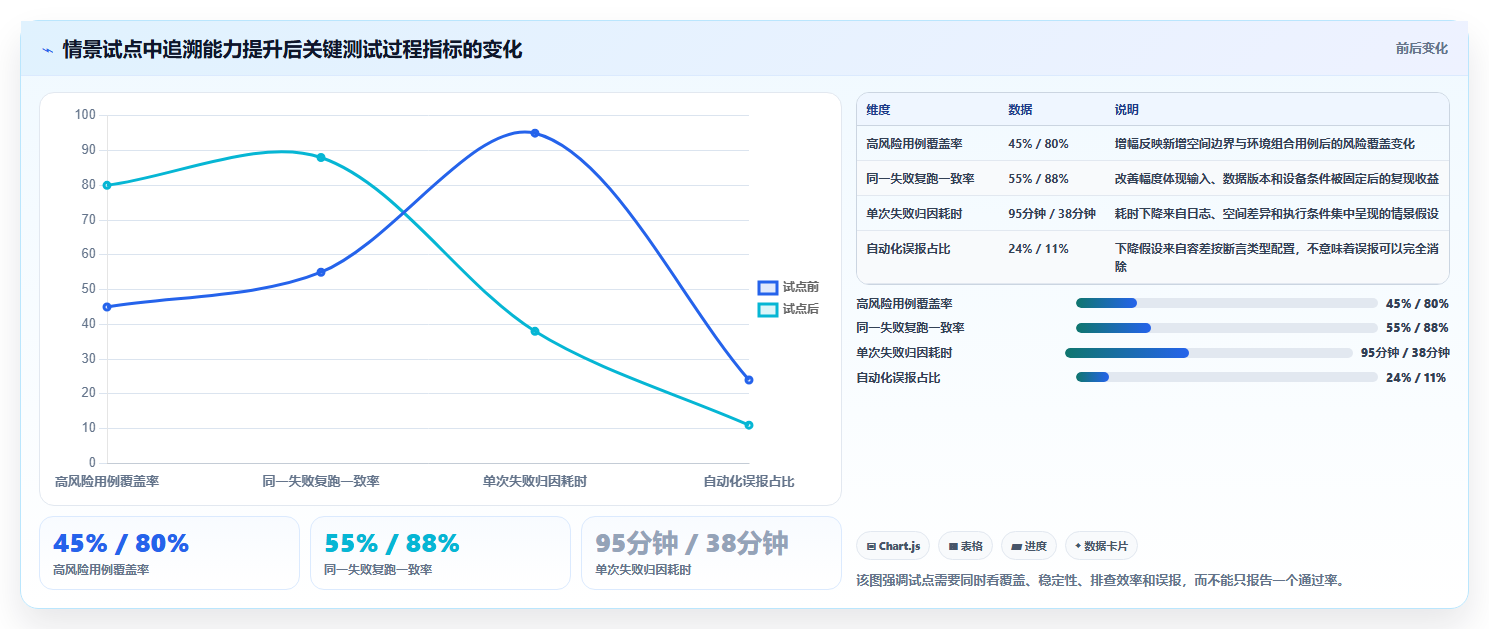This screenshot has width=1489, height=629.
Task: Click the 试点前 data point at 95
Action: [535, 133]
